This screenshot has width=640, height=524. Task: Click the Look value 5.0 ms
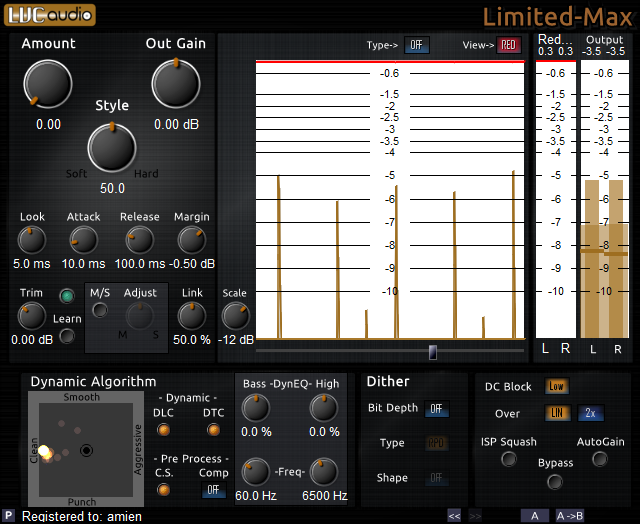pyautogui.click(x=31, y=264)
